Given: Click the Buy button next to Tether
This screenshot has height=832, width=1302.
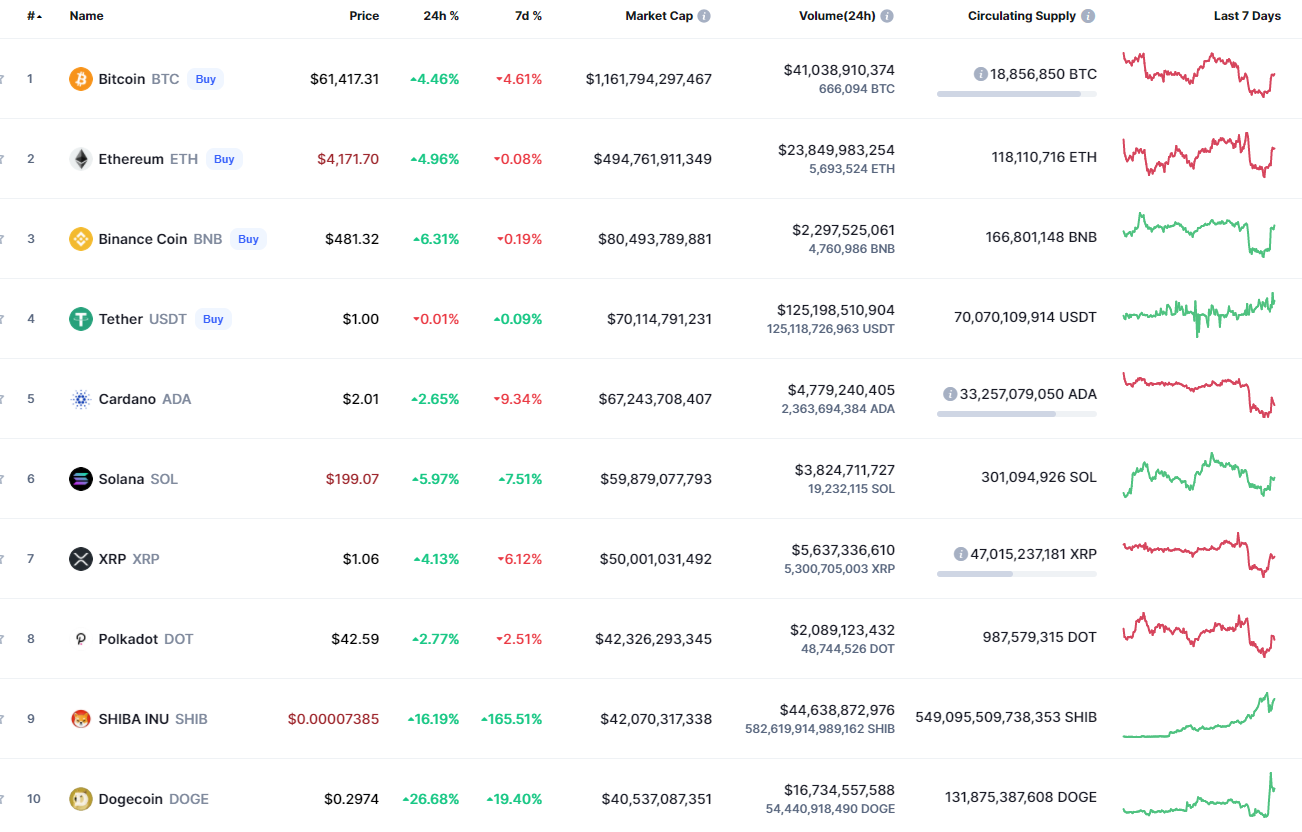Looking at the screenshot, I should (x=213, y=319).
